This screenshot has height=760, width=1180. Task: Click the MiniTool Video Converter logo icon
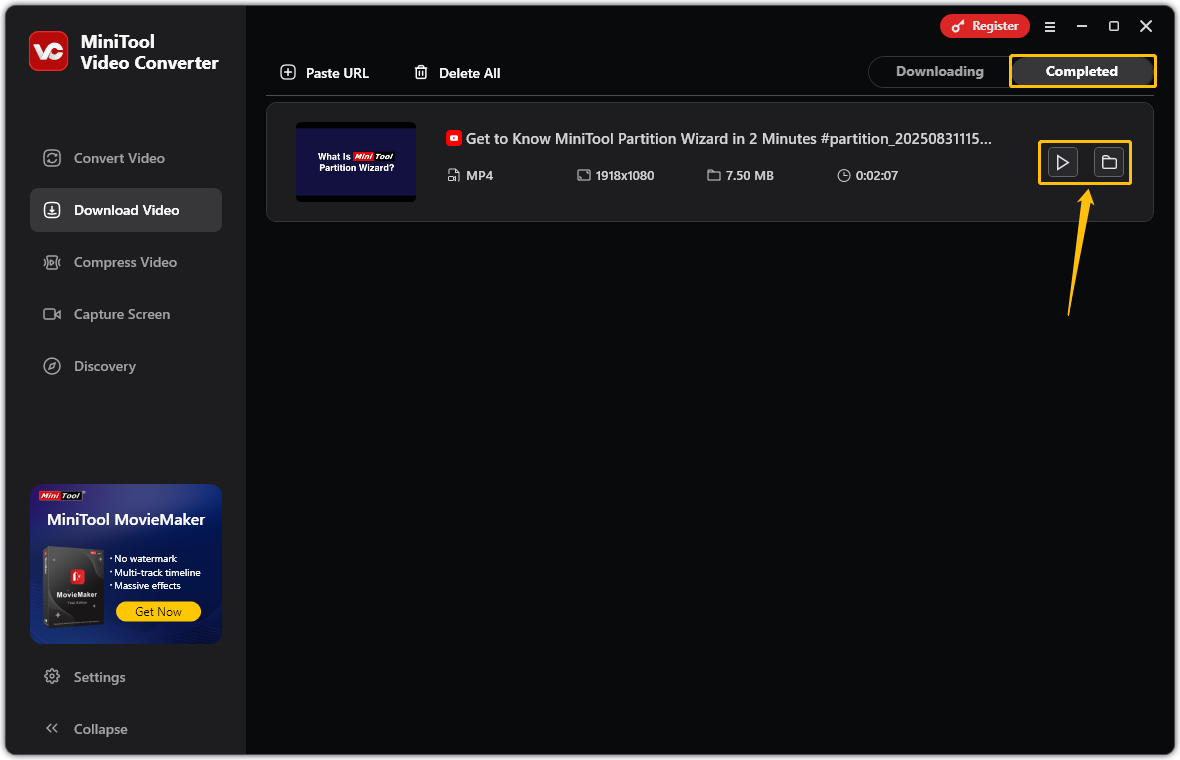pyautogui.click(x=49, y=51)
